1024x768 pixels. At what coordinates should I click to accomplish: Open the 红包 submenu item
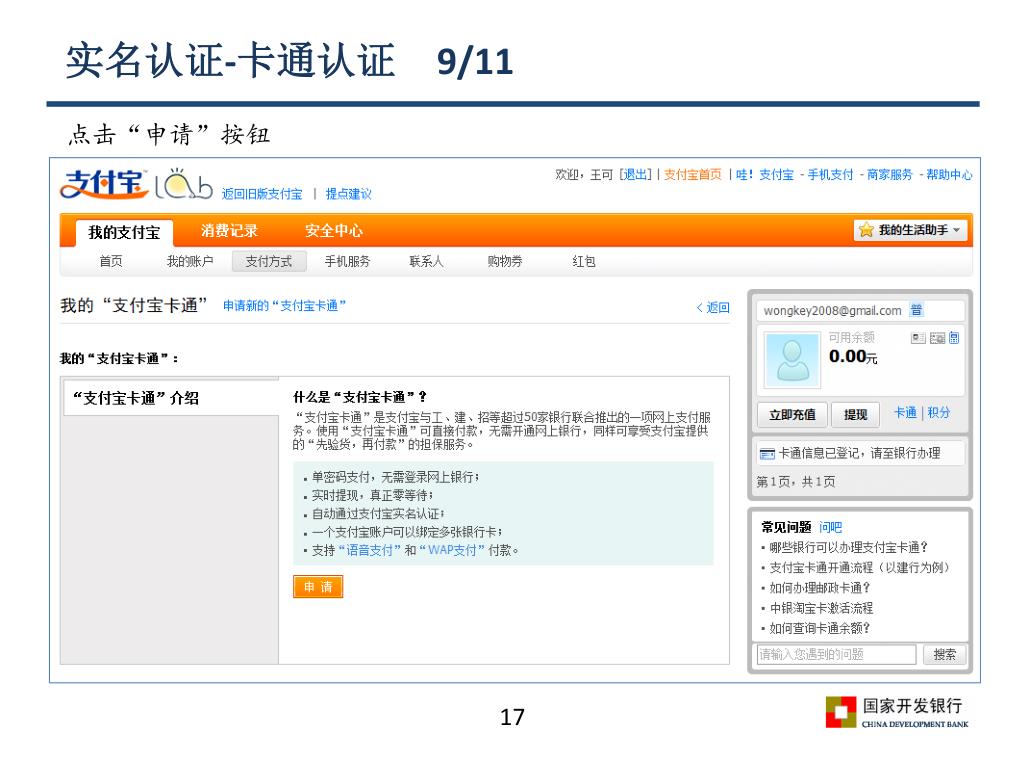tap(583, 261)
